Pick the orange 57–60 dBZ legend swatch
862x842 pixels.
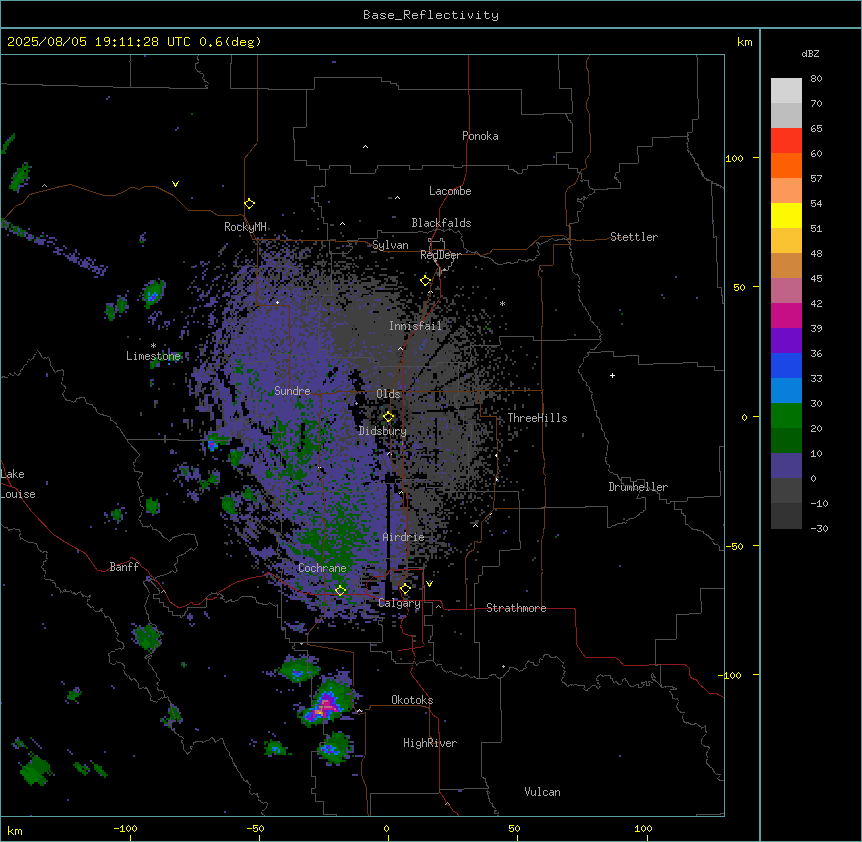786,165
